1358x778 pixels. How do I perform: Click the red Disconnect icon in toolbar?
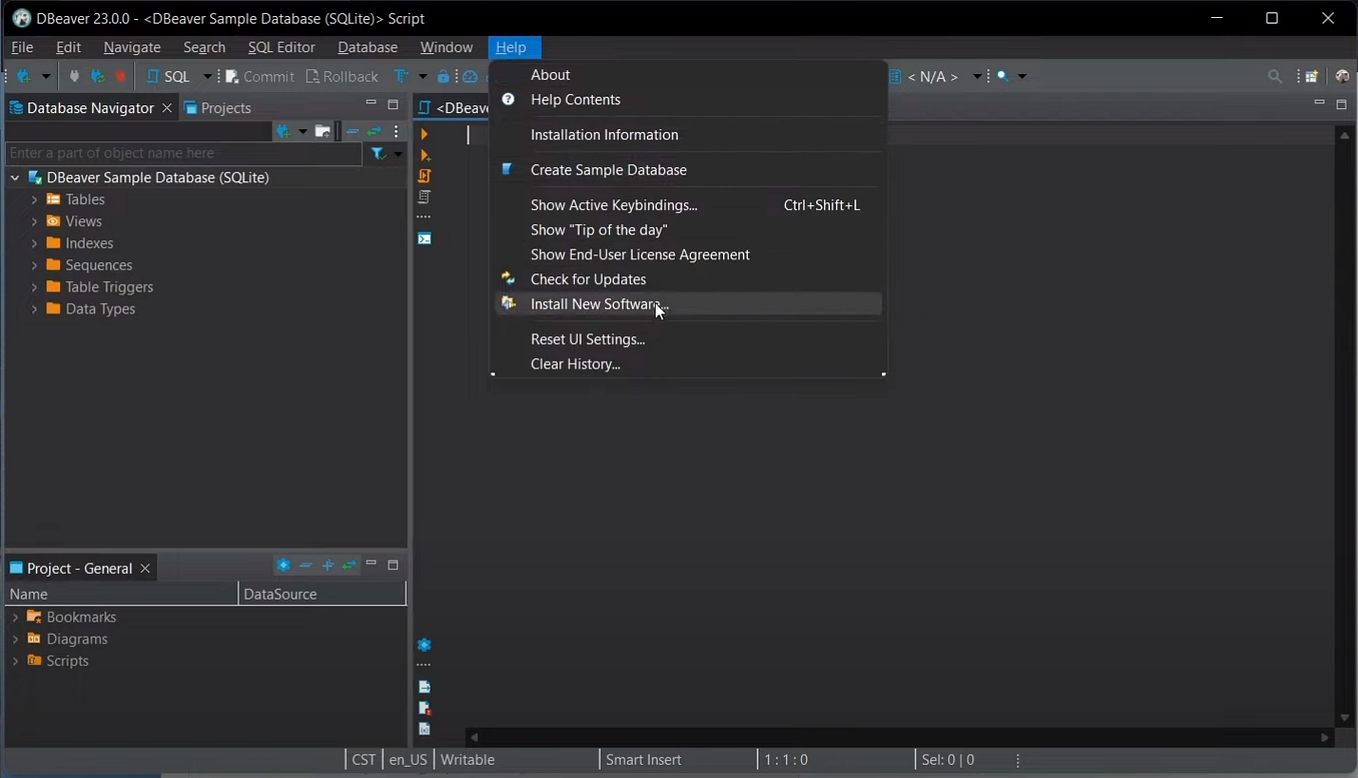tap(120, 76)
